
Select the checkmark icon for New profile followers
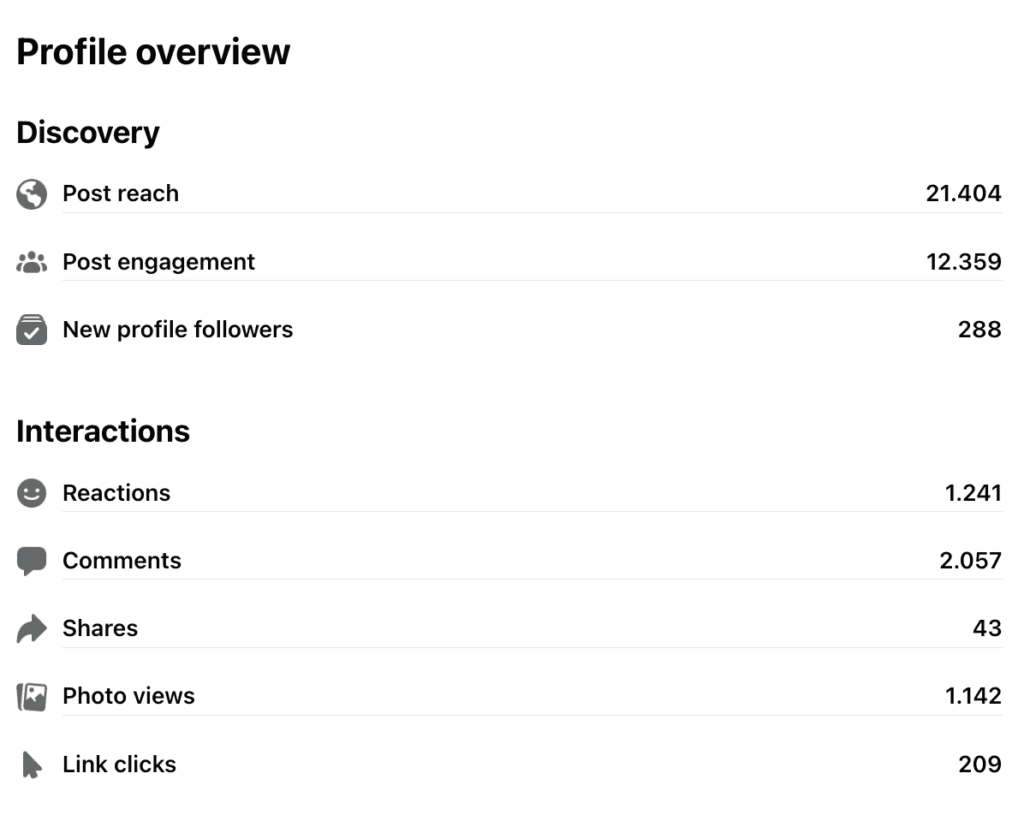[31, 330]
